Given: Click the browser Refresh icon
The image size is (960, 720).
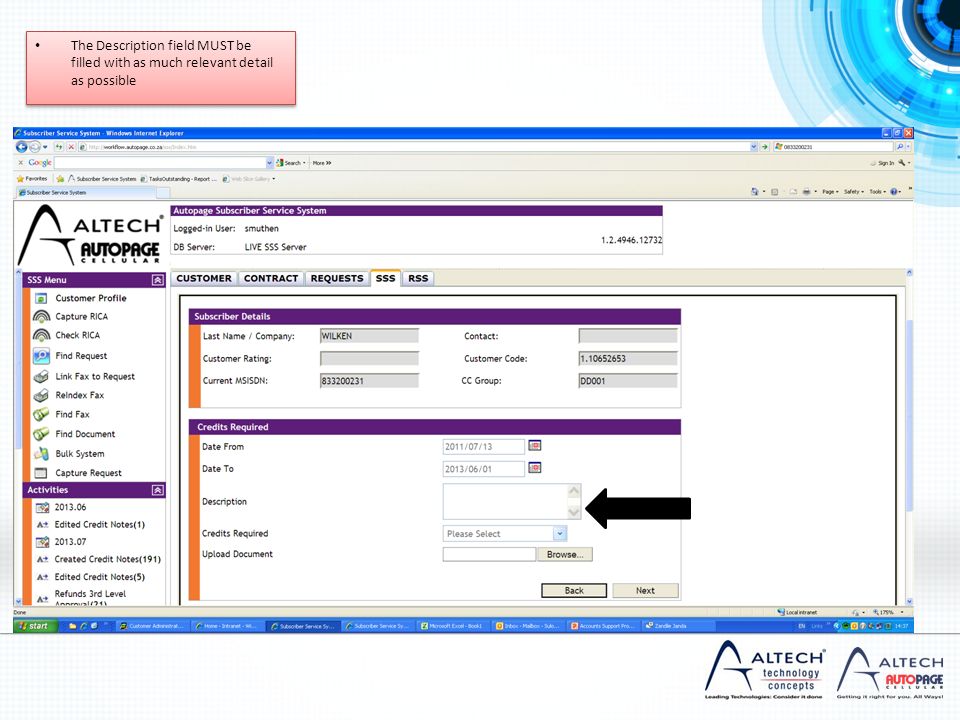Looking at the screenshot, I should pyautogui.click(x=59, y=147).
